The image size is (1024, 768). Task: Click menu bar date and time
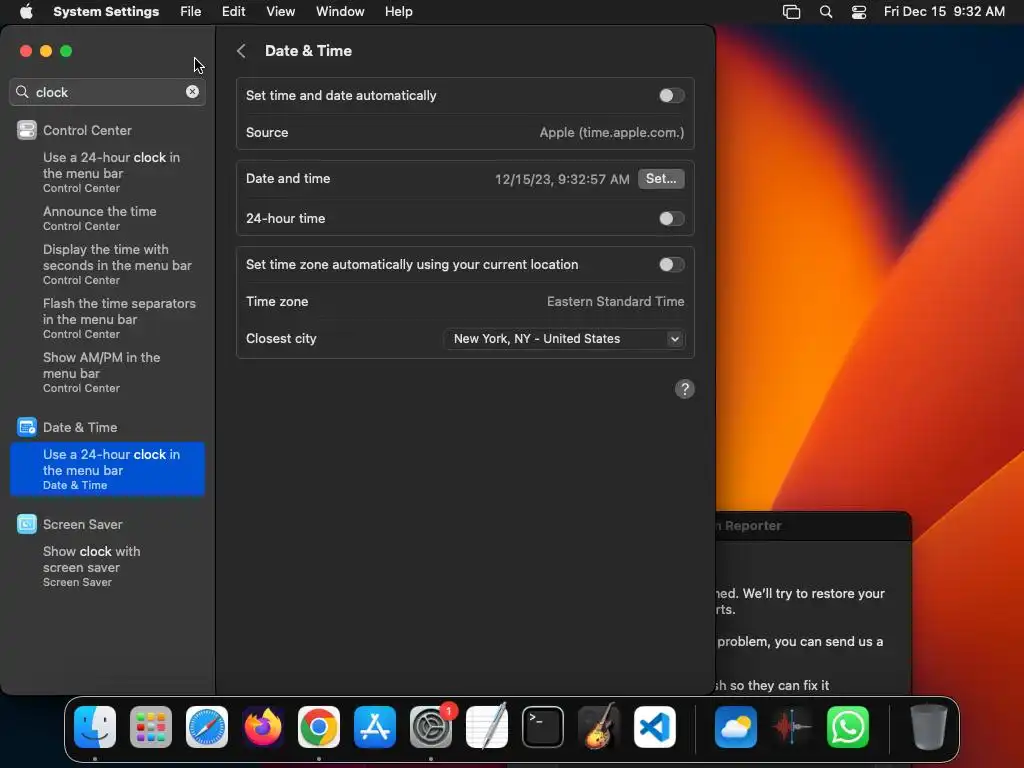click(x=944, y=12)
